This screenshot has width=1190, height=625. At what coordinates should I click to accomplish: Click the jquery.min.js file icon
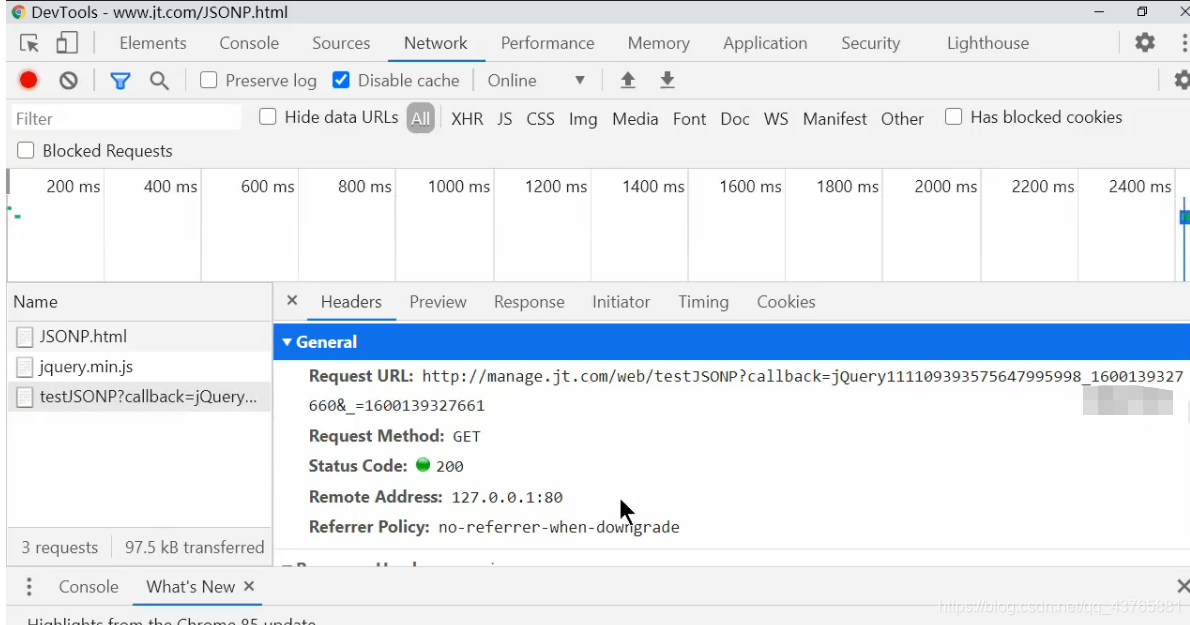(x=25, y=367)
